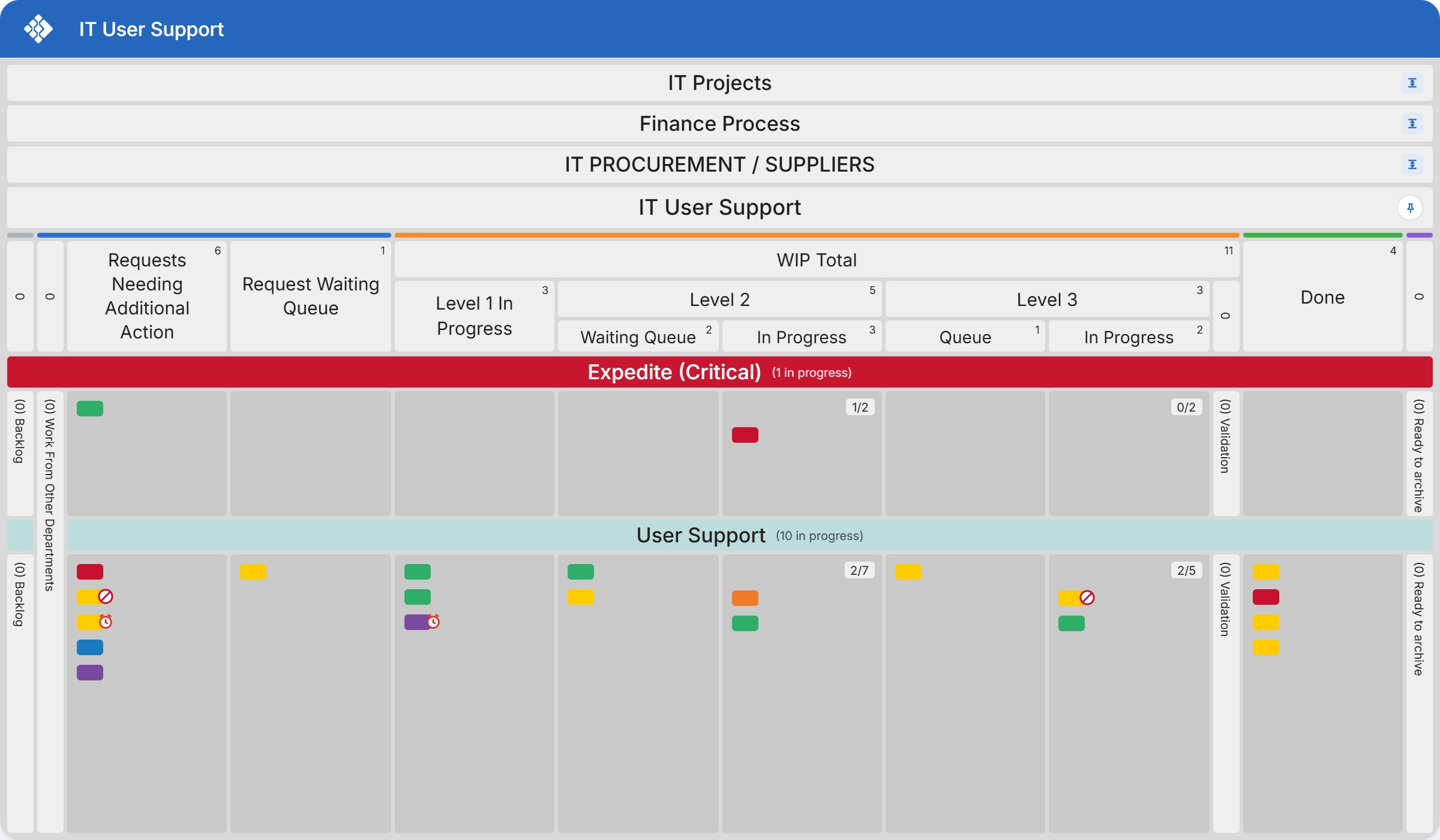Click blocked icon on Level 3 In Progress card
Image resolution: width=1440 pixels, height=840 pixels.
[1087, 598]
